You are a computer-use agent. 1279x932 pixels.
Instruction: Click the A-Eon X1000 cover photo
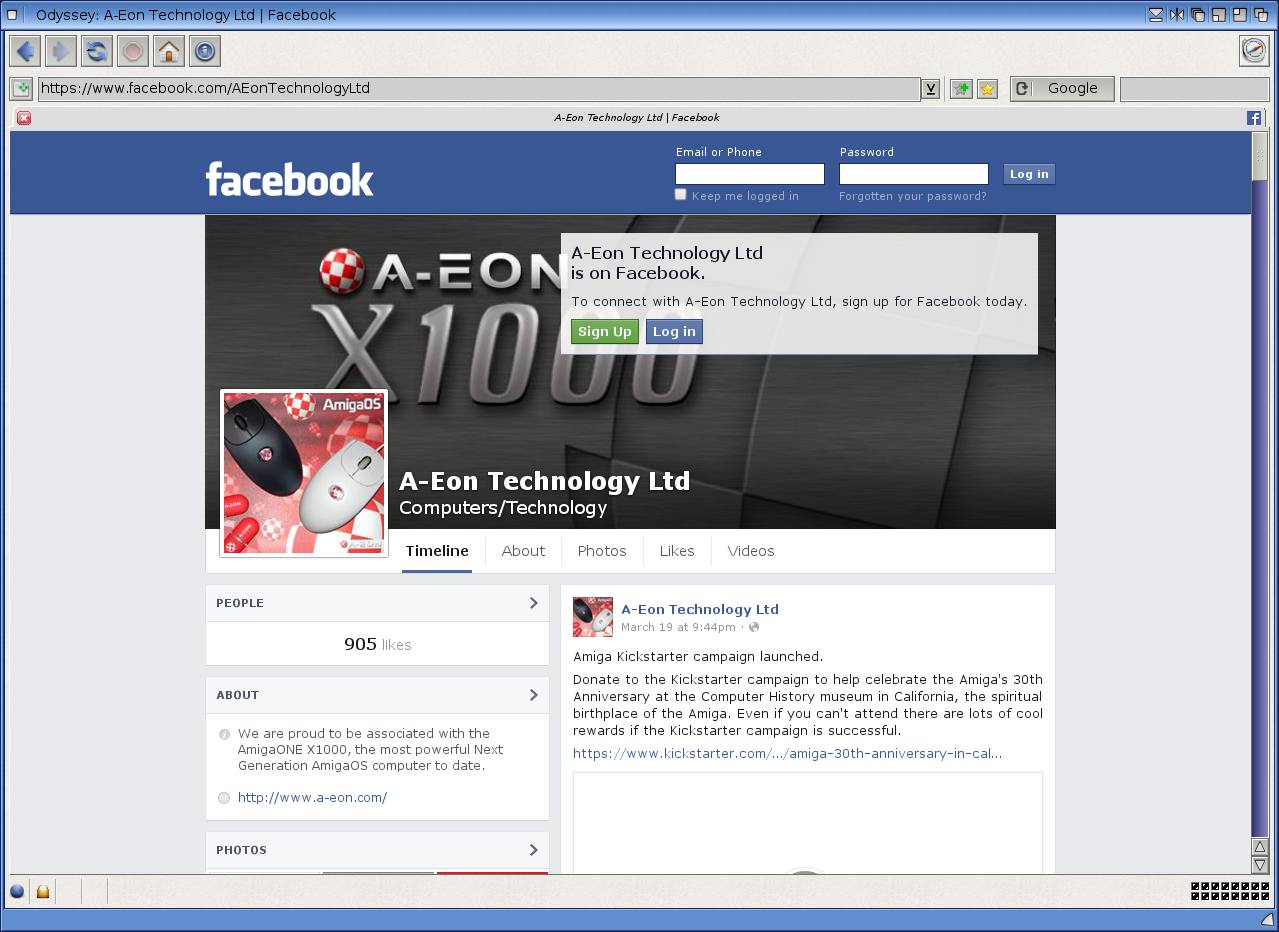630,372
